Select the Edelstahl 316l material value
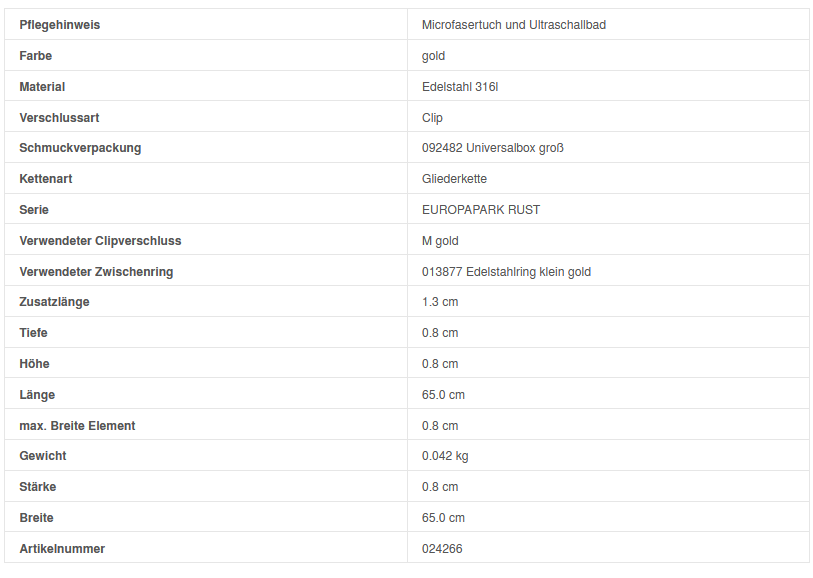Image resolution: width=813 pixels, height=578 pixels. 460,87
